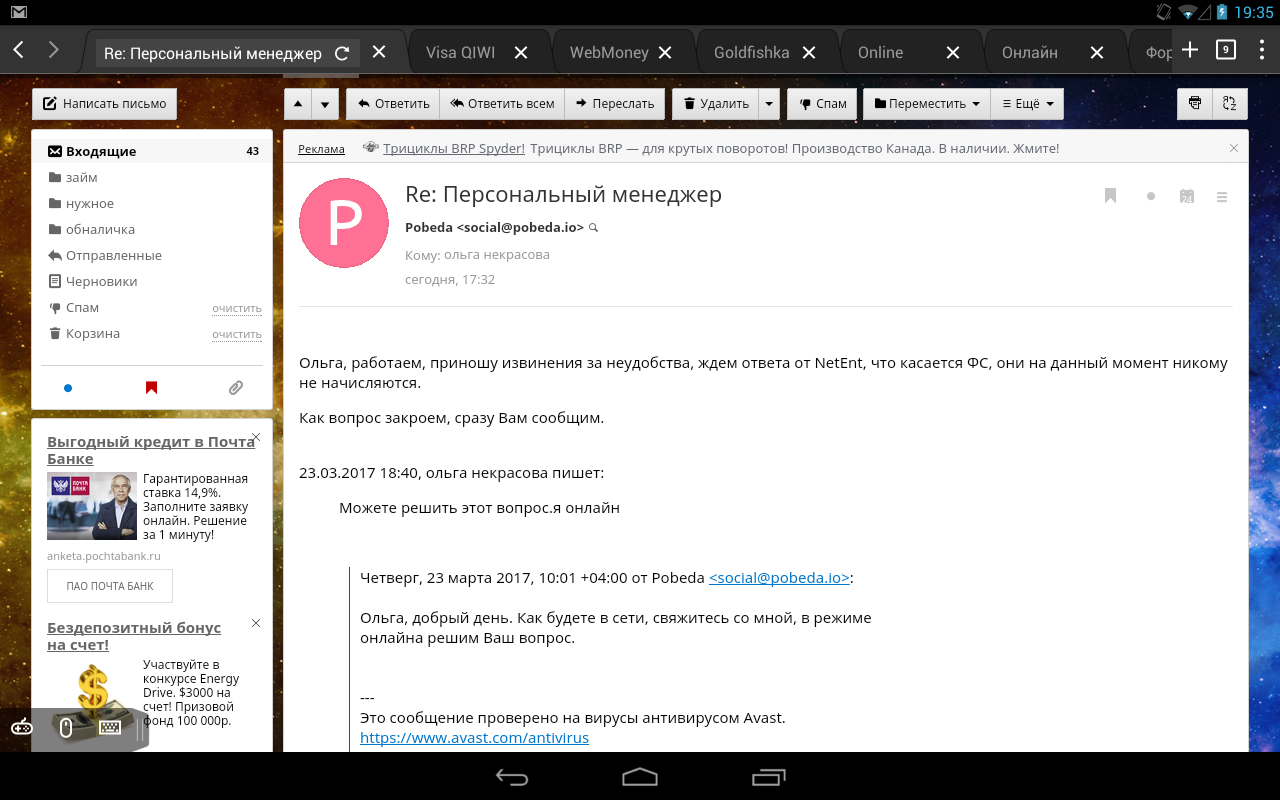Reply to all with Ответить всем

coord(502,104)
